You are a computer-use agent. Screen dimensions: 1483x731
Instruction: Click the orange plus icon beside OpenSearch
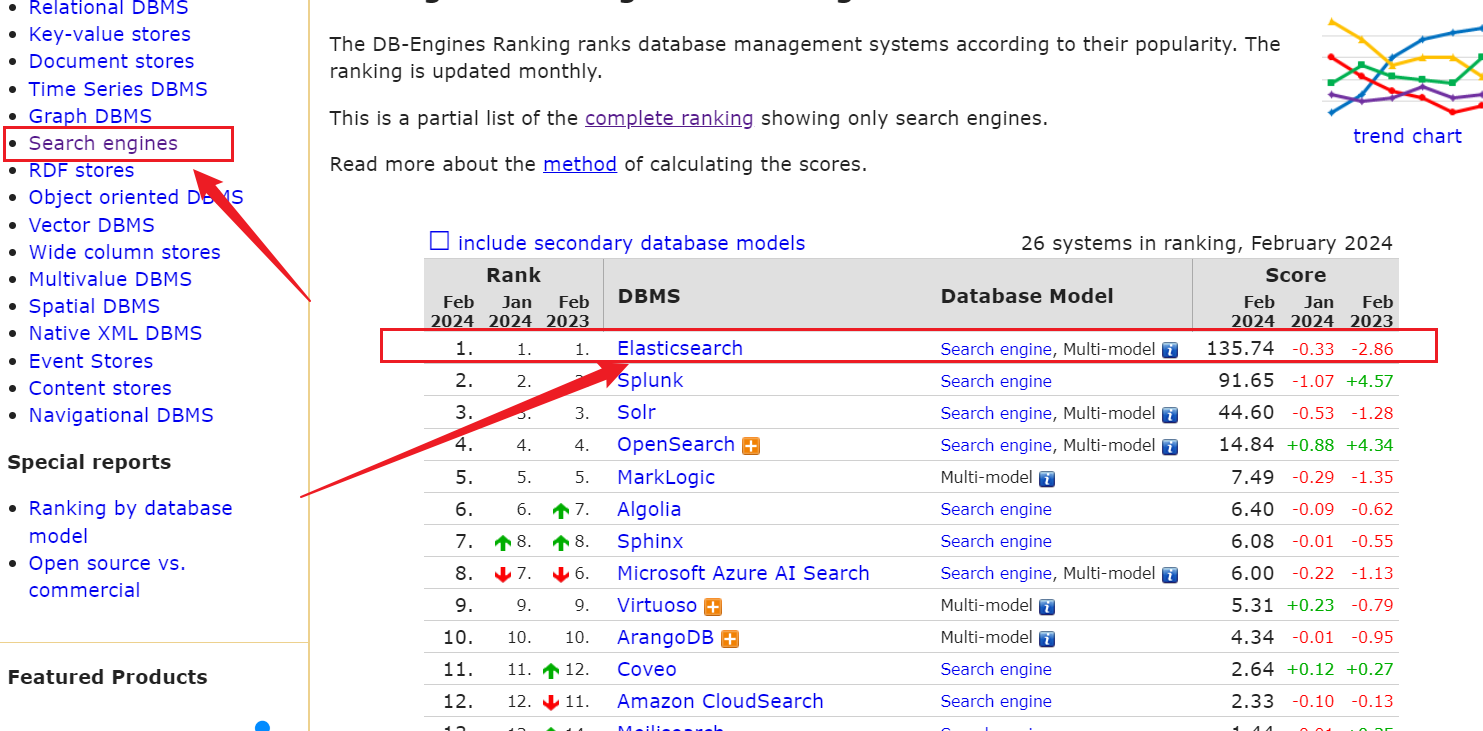coord(751,446)
